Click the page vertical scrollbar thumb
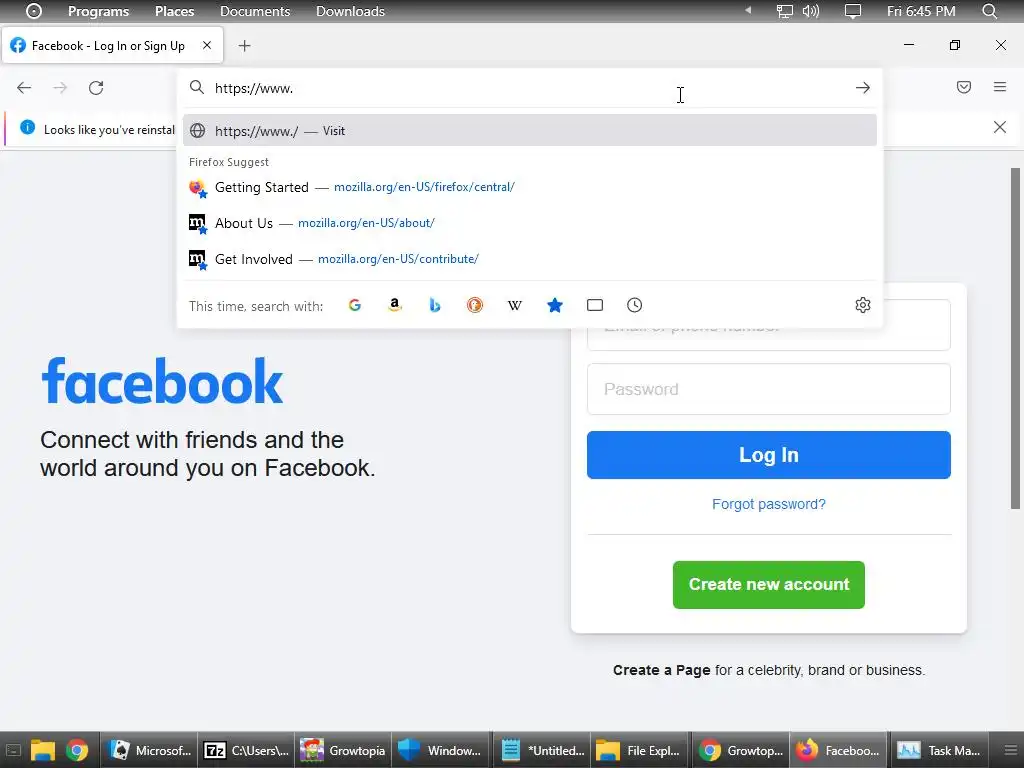Screen dimensions: 1024x768 point(1015,338)
